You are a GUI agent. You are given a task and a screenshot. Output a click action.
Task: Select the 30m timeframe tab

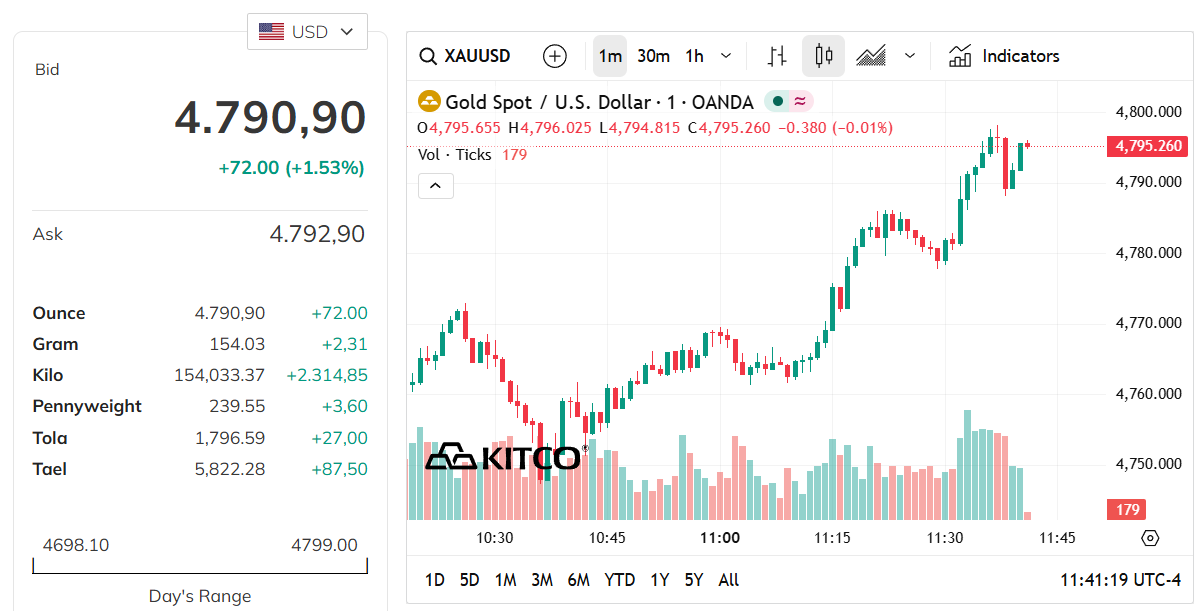pyautogui.click(x=653, y=56)
